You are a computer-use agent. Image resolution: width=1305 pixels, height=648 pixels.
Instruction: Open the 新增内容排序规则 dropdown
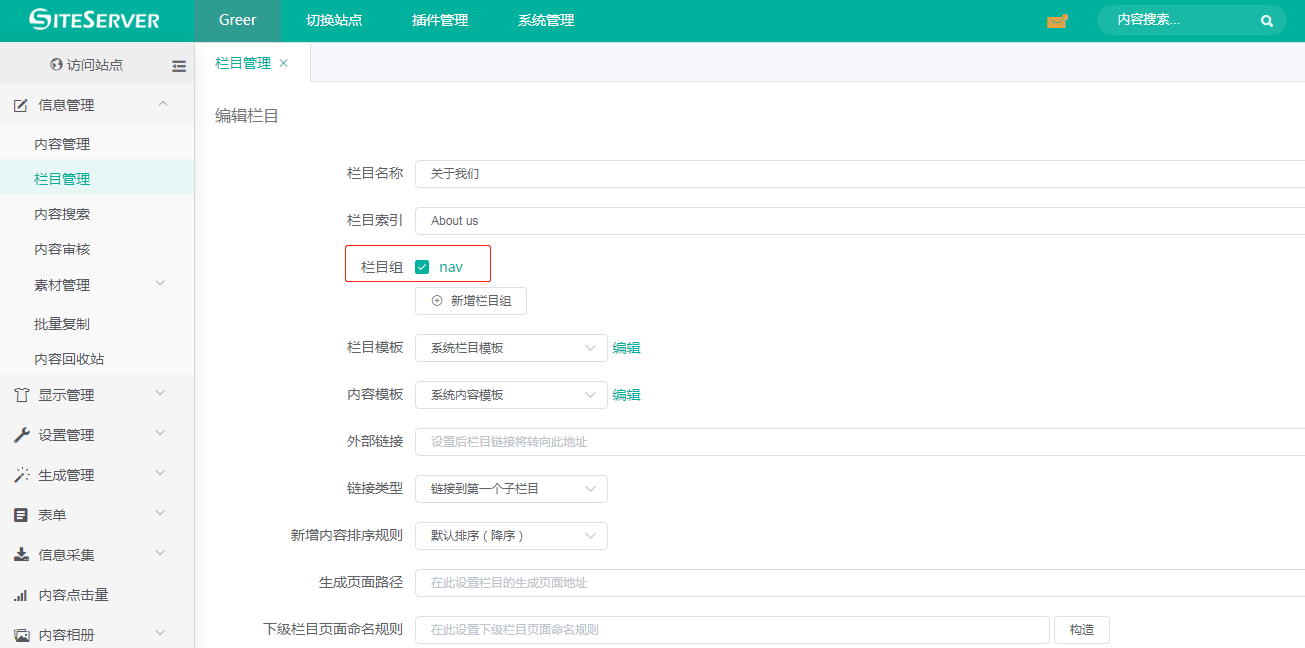point(510,536)
